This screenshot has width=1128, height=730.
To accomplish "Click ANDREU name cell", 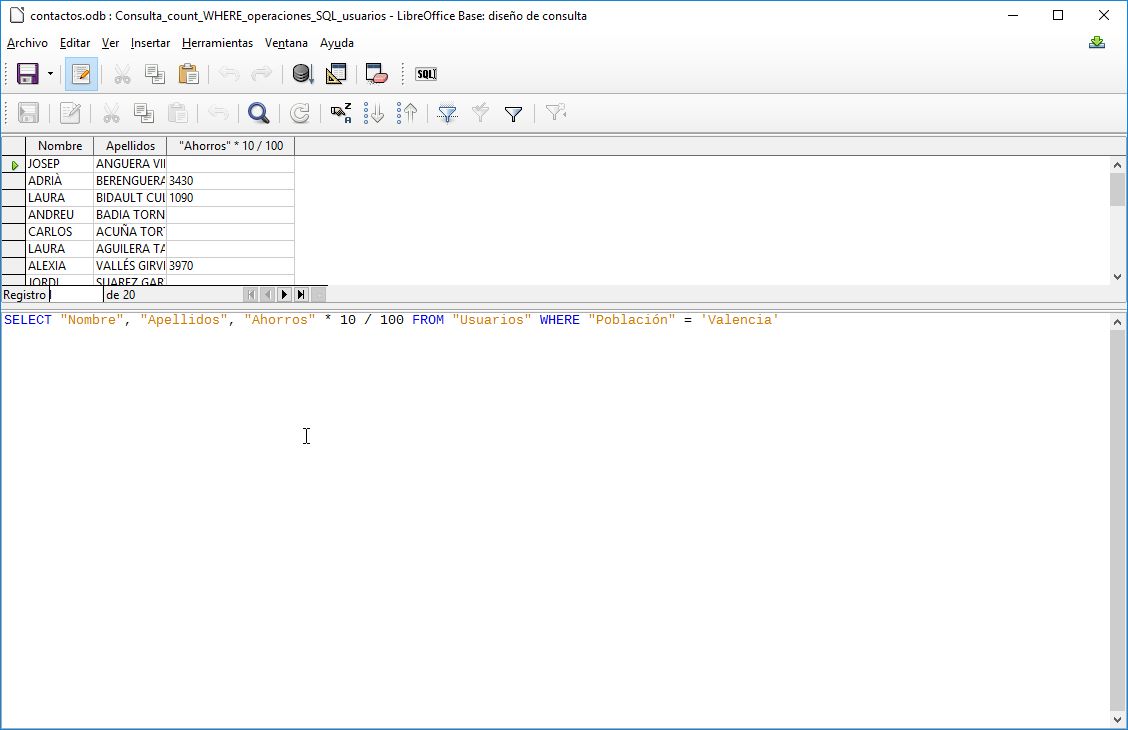I will [x=60, y=214].
